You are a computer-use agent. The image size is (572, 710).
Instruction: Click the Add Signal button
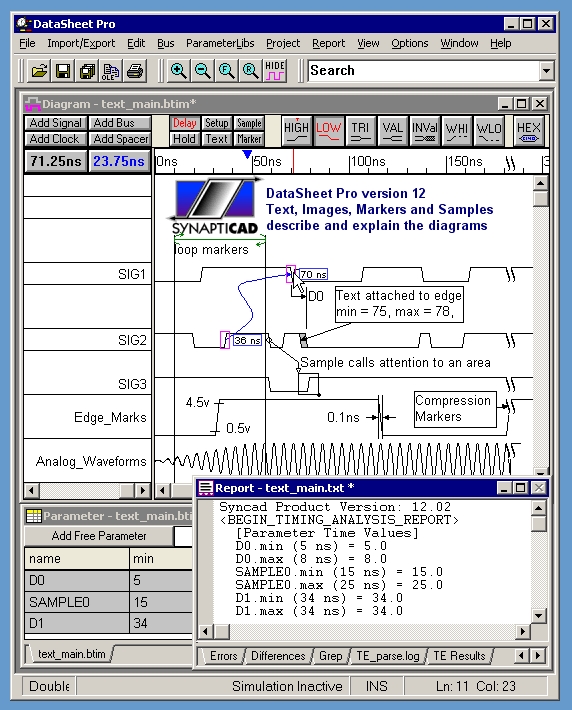pyautogui.click(x=56, y=123)
